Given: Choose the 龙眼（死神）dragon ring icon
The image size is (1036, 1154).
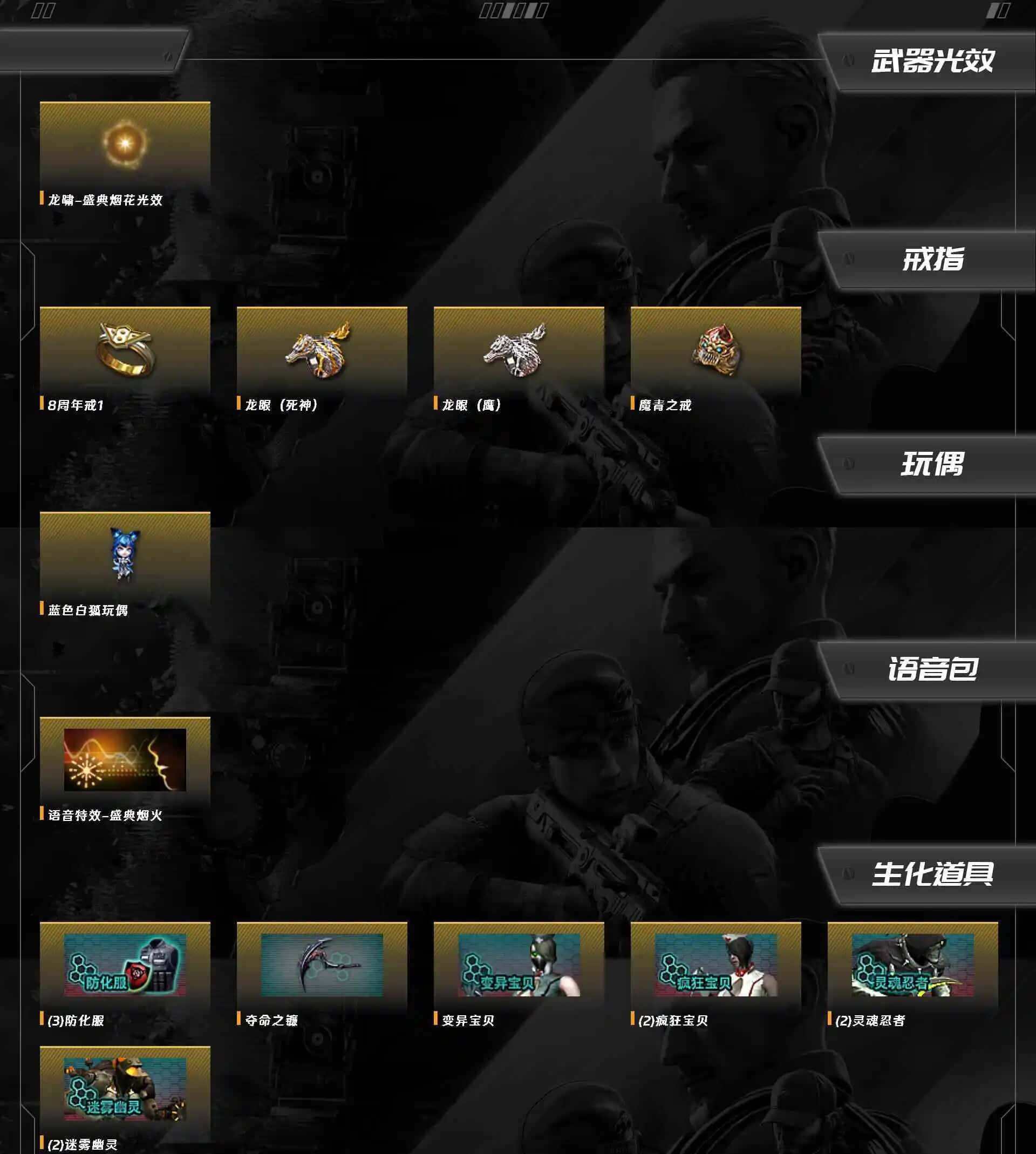Looking at the screenshot, I should pyautogui.click(x=322, y=350).
